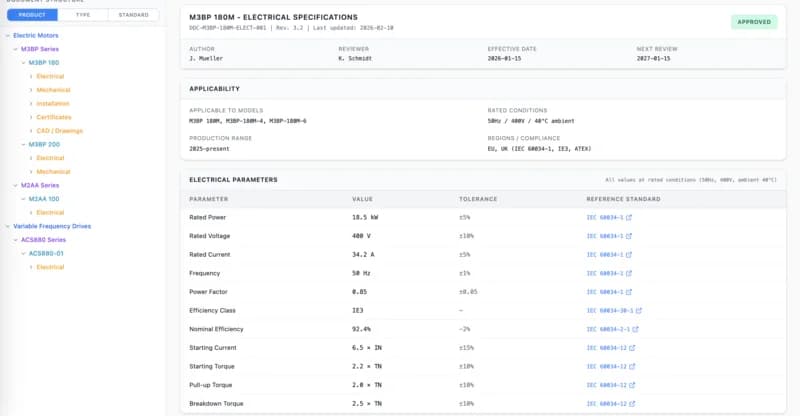
Task: Click external link icon beside IEC 60034-2-1
Action: 635,329
